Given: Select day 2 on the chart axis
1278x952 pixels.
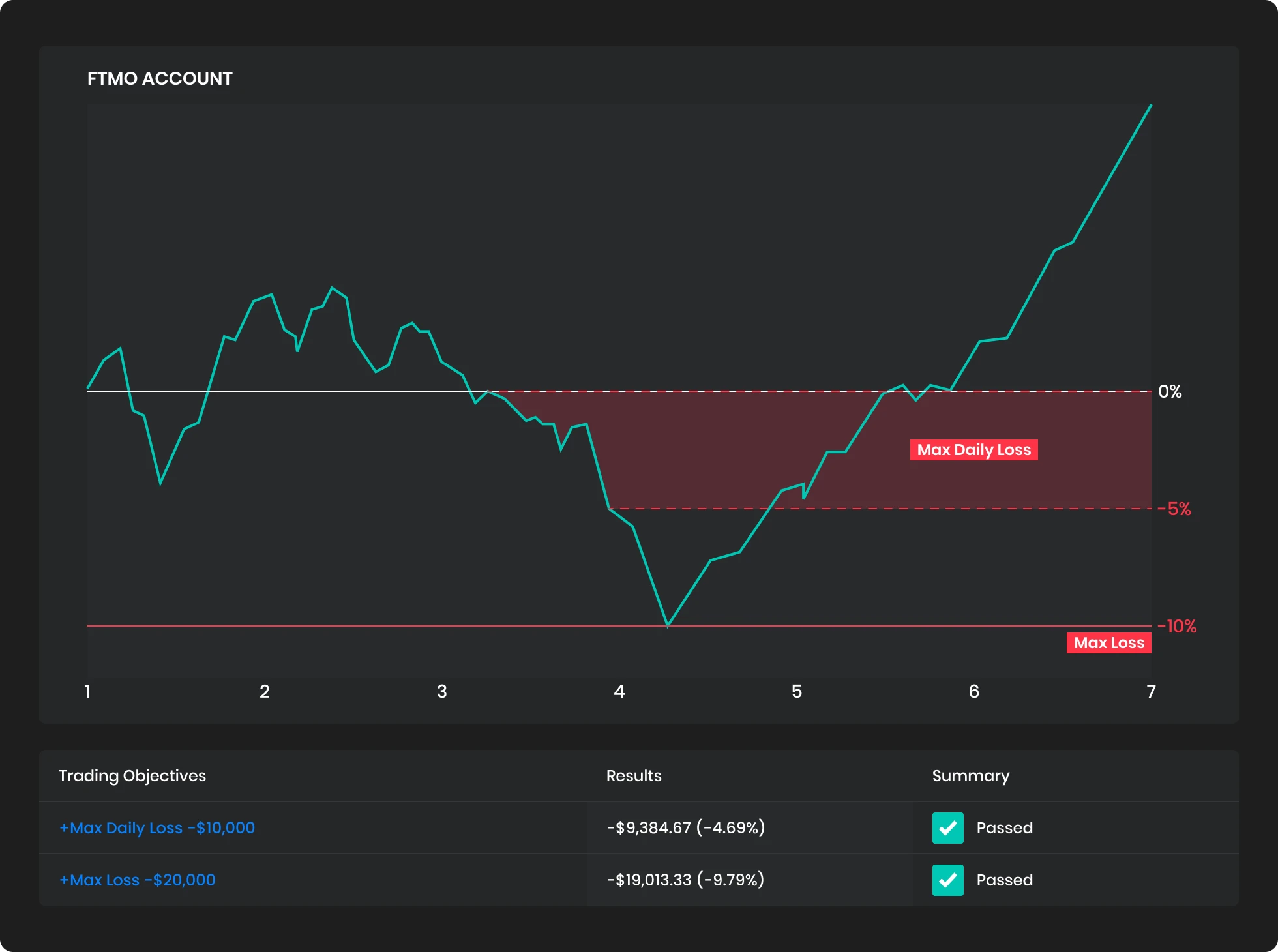Looking at the screenshot, I should tap(265, 691).
